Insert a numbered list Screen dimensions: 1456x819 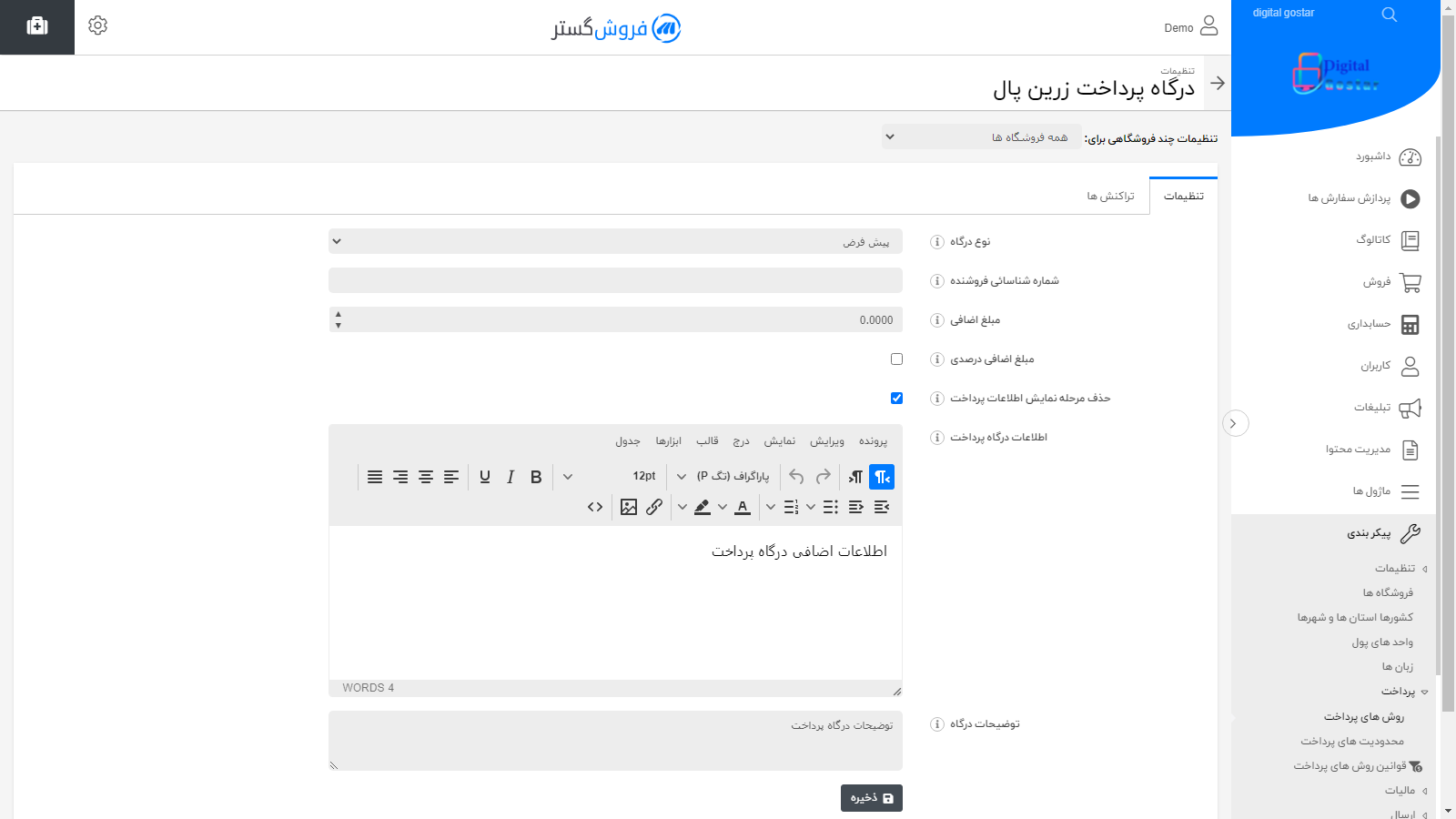click(791, 507)
